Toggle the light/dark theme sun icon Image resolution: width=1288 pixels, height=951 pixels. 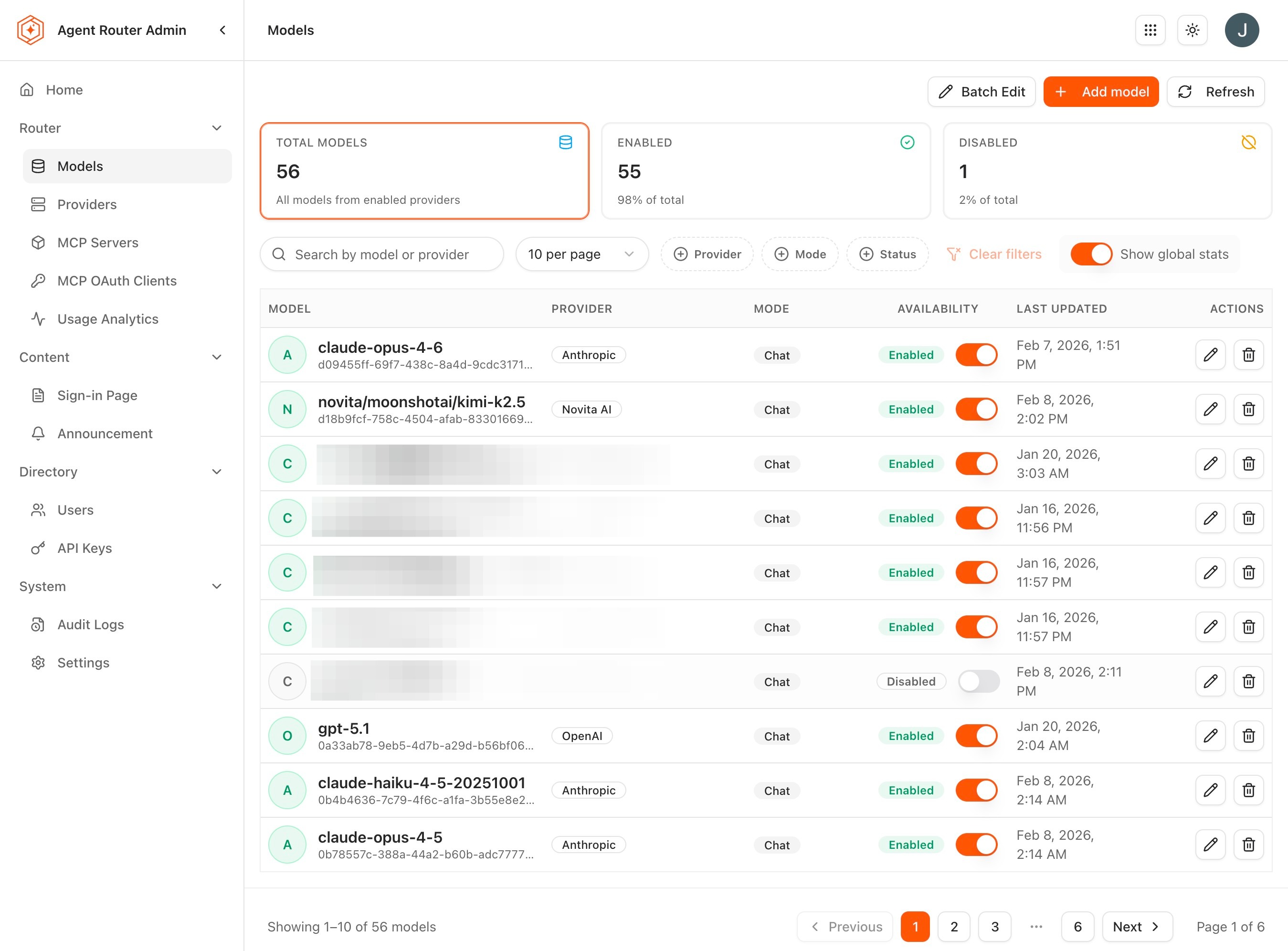tap(1192, 30)
